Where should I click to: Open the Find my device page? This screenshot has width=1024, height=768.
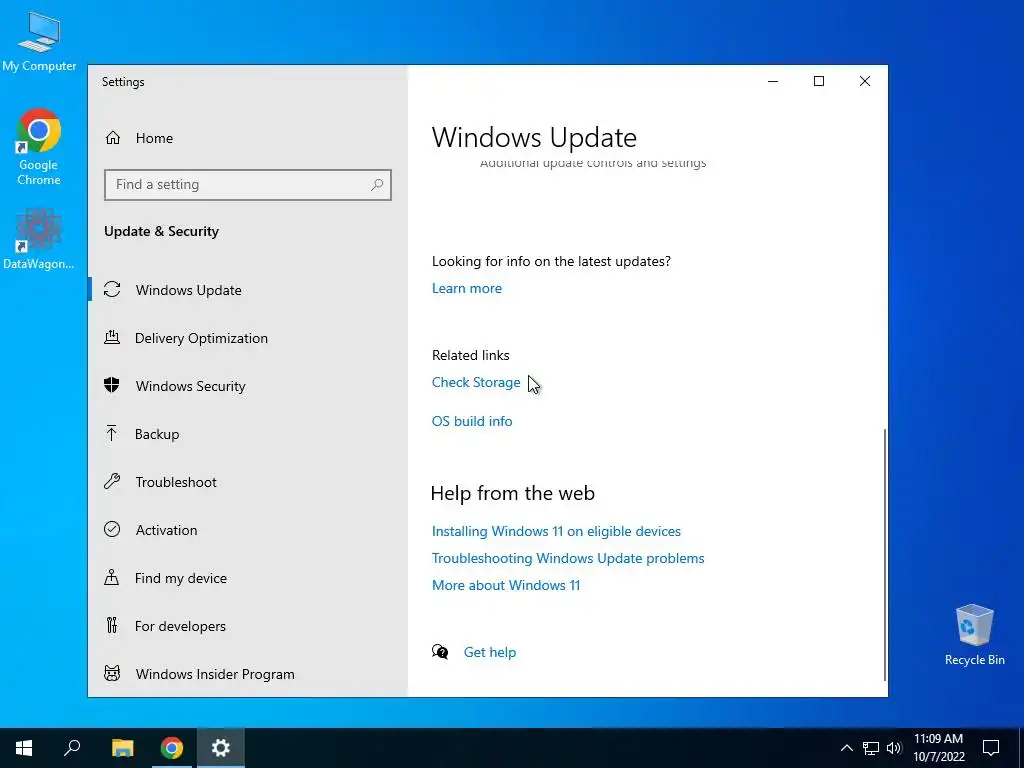coord(248,578)
